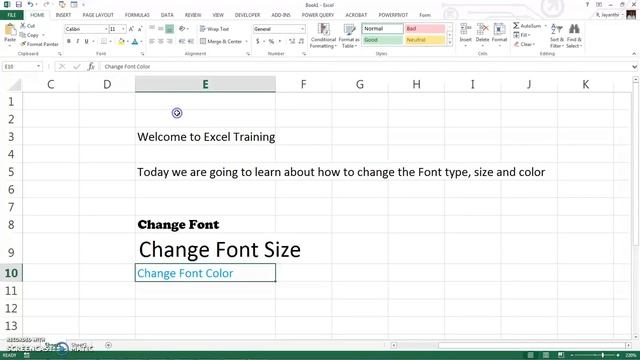This screenshot has width=640, height=360.
Task: Click the Name Box showing E10
Action: coord(21,66)
